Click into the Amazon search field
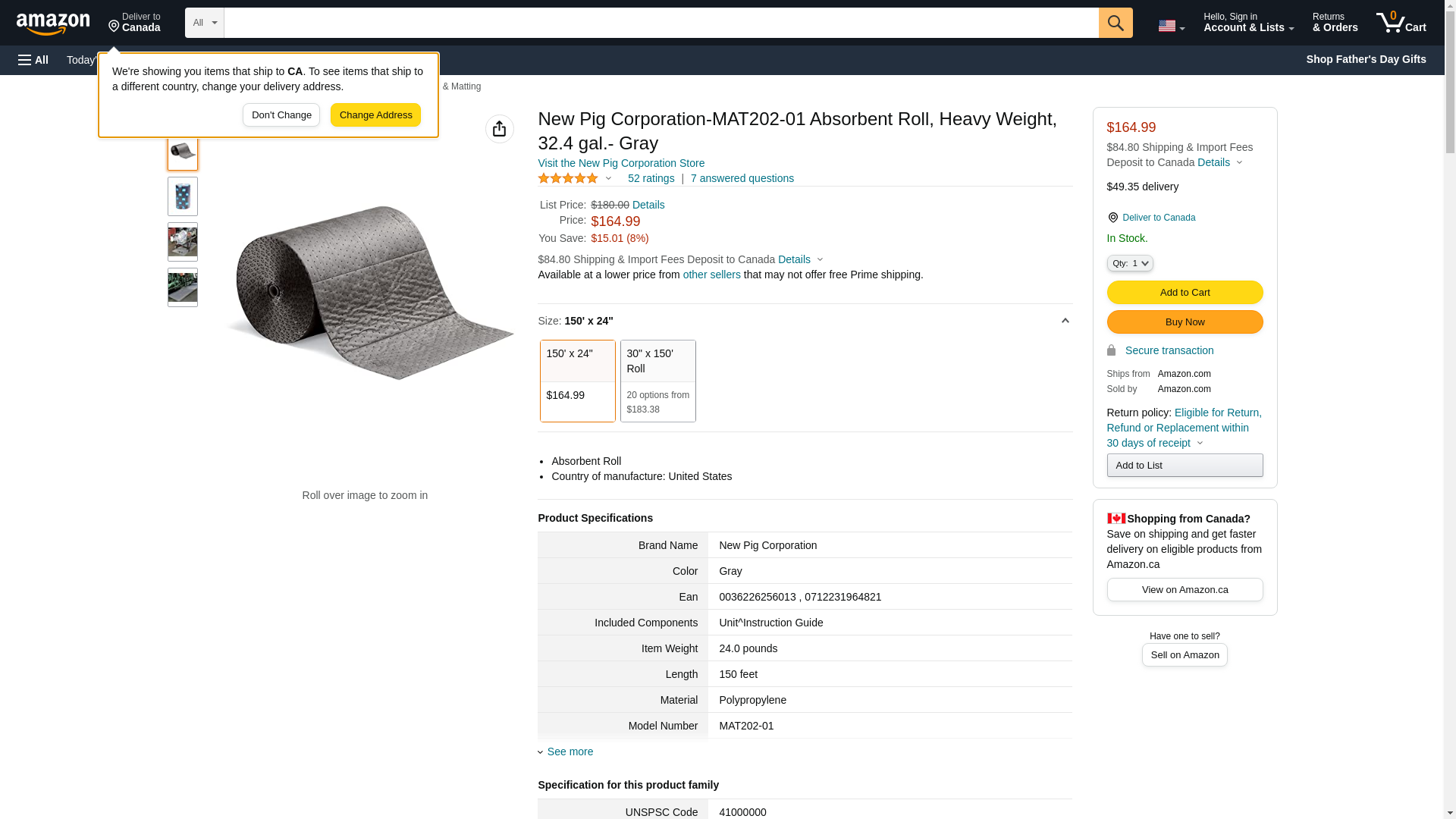This screenshot has width=1456, height=819. pos(661,23)
